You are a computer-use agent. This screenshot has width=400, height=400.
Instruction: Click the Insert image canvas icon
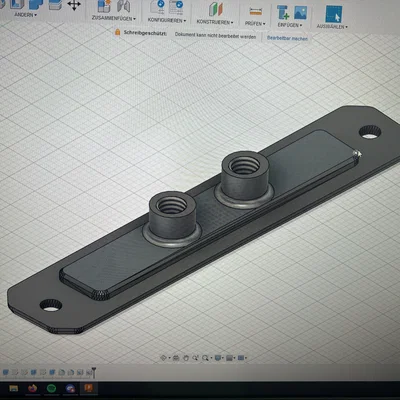(301, 13)
